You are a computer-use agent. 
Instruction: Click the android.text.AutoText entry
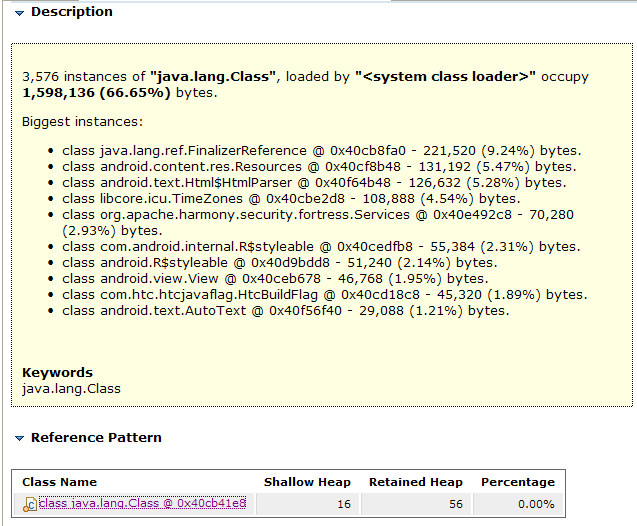[286, 311]
